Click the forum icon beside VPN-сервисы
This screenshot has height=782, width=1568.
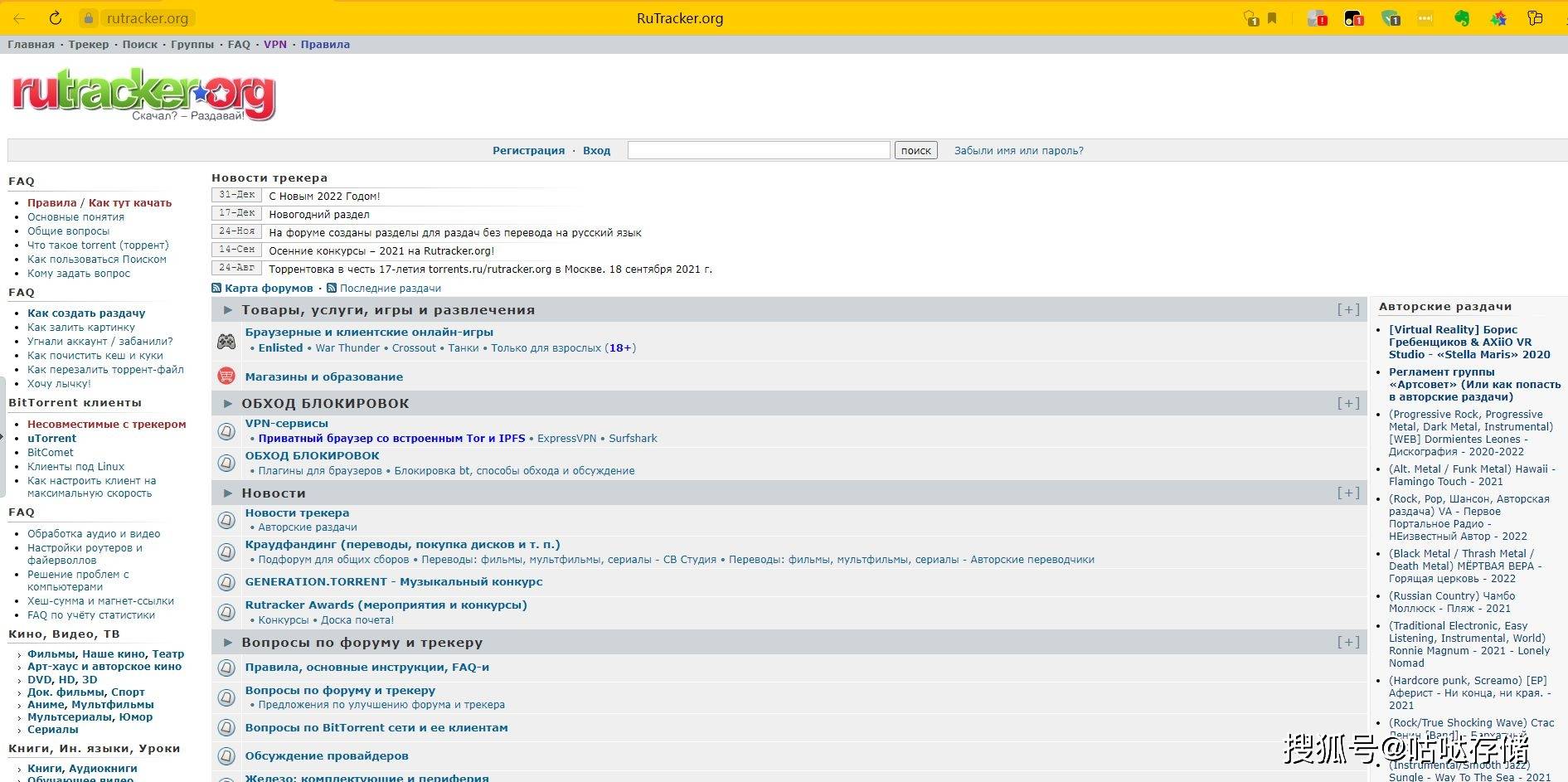coord(226,431)
